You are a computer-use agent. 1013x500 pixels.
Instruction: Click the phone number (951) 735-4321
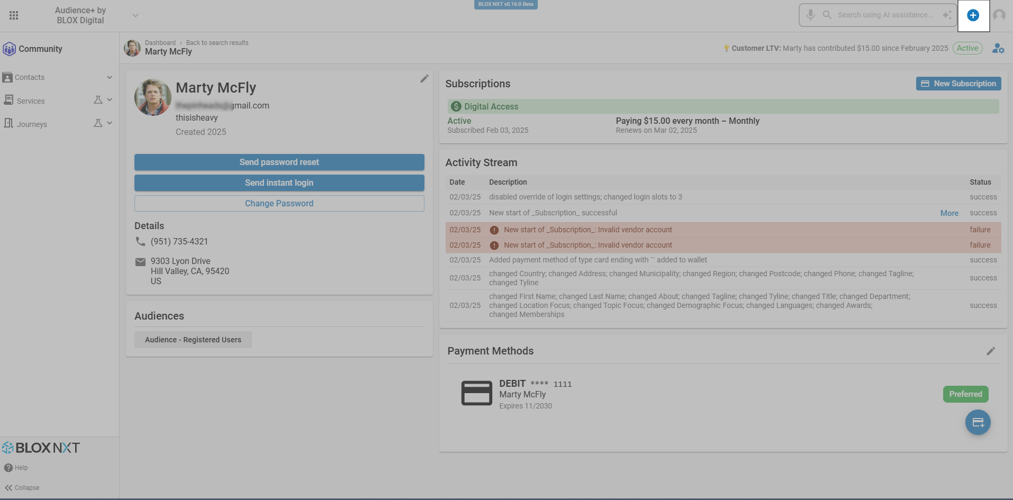tap(179, 242)
